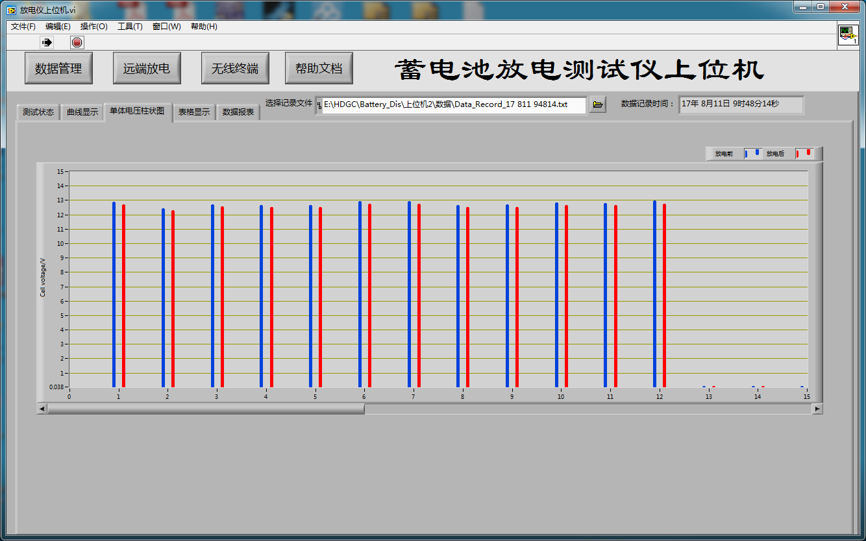866x541 pixels.
Task: Click the Run arrow icon in toolbar
Action: click(x=47, y=42)
